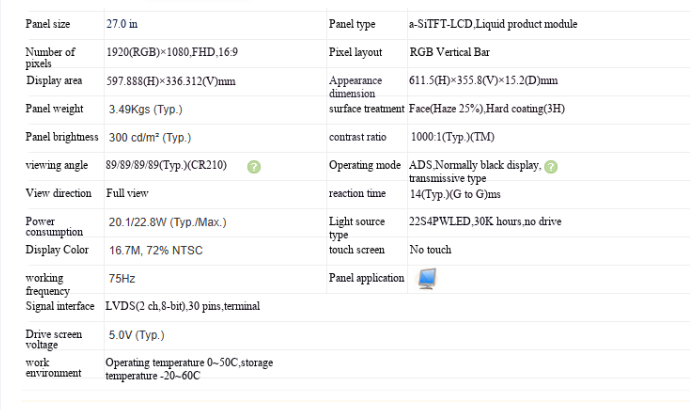Viewport: 696px width, 410px height.
Task: Select the 300 cd/m² brightness value
Action: [x=150, y=138]
